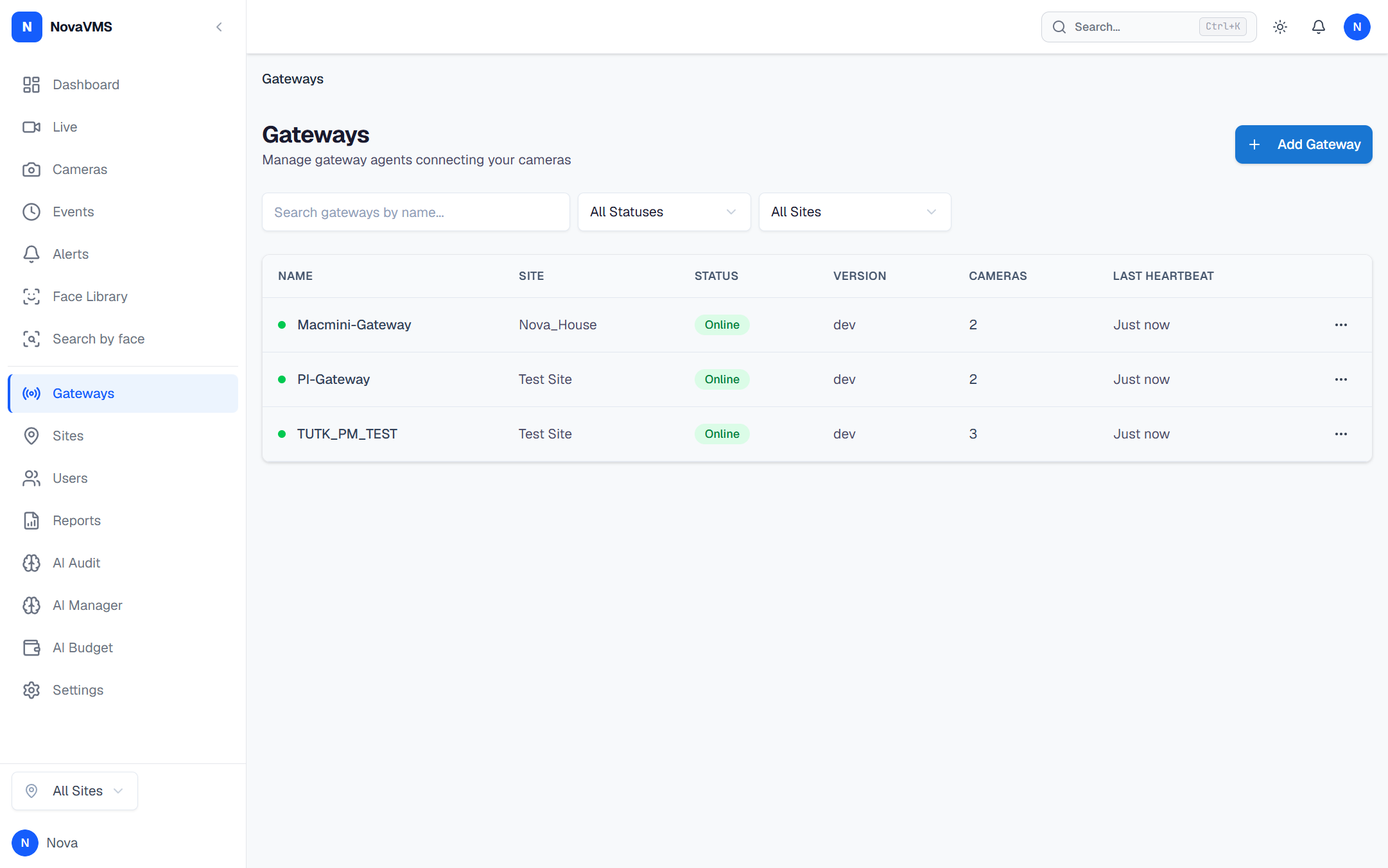Click the NAME column header
1388x868 pixels.
point(295,276)
